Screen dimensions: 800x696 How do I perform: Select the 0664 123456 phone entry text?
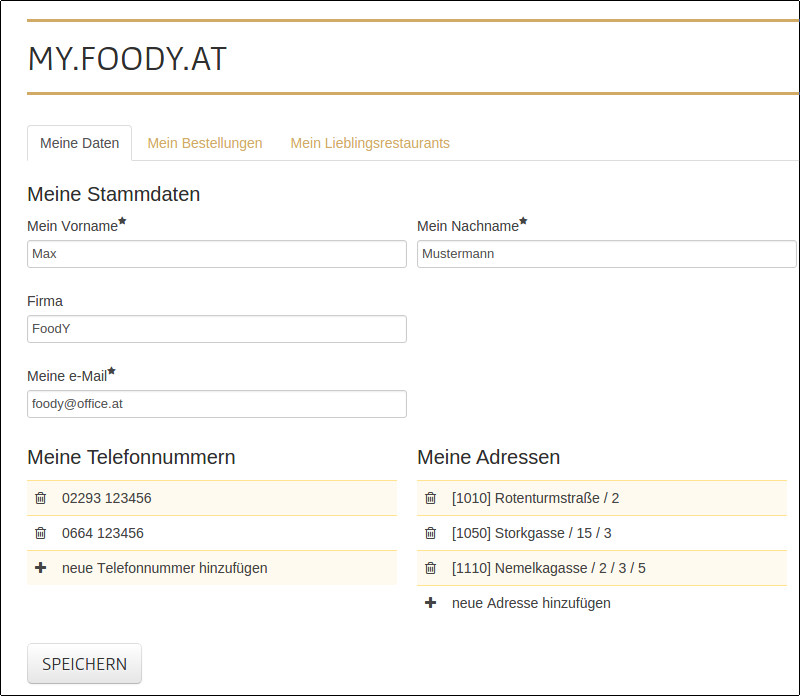tap(103, 533)
